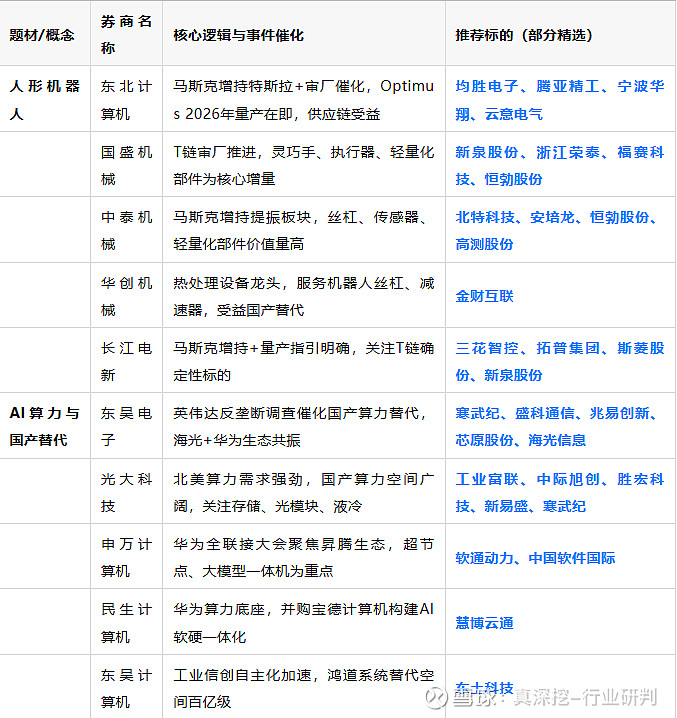677x718 pixels.
Task: Click 寒武纪 in the 光大科技 row
Action: coord(564,506)
